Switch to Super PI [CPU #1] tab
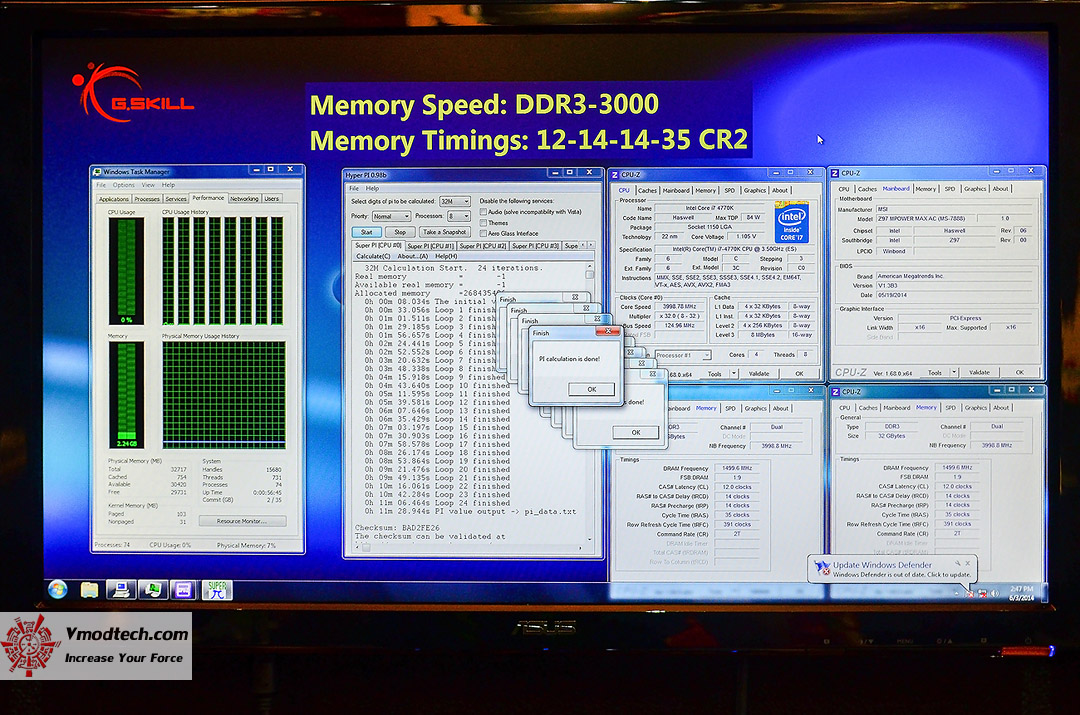The height and width of the screenshot is (715, 1080). pyautogui.click(x=430, y=245)
